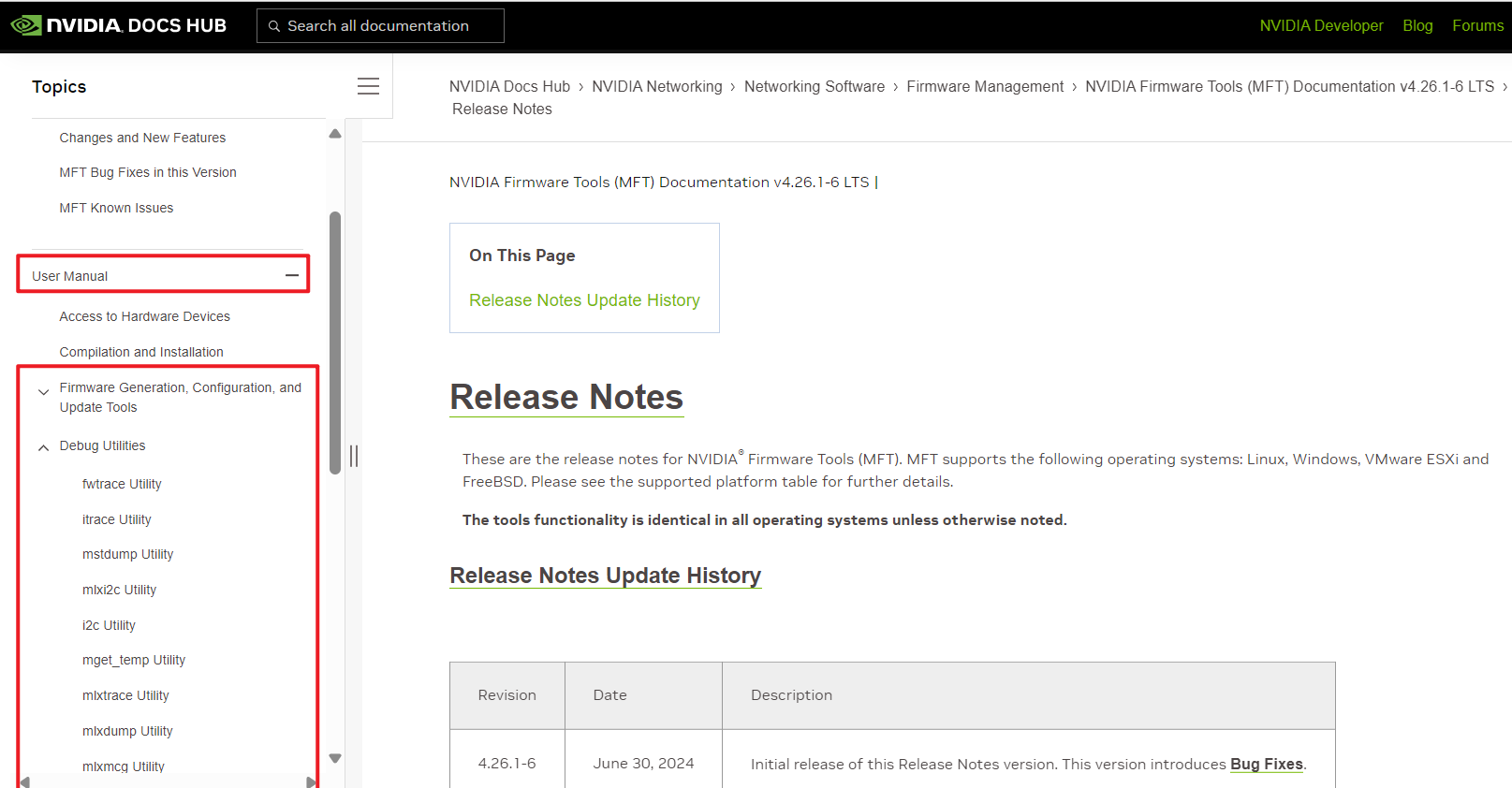The width and height of the screenshot is (1512, 788).
Task: Open mget_temp Utility page
Action: coord(134,660)
